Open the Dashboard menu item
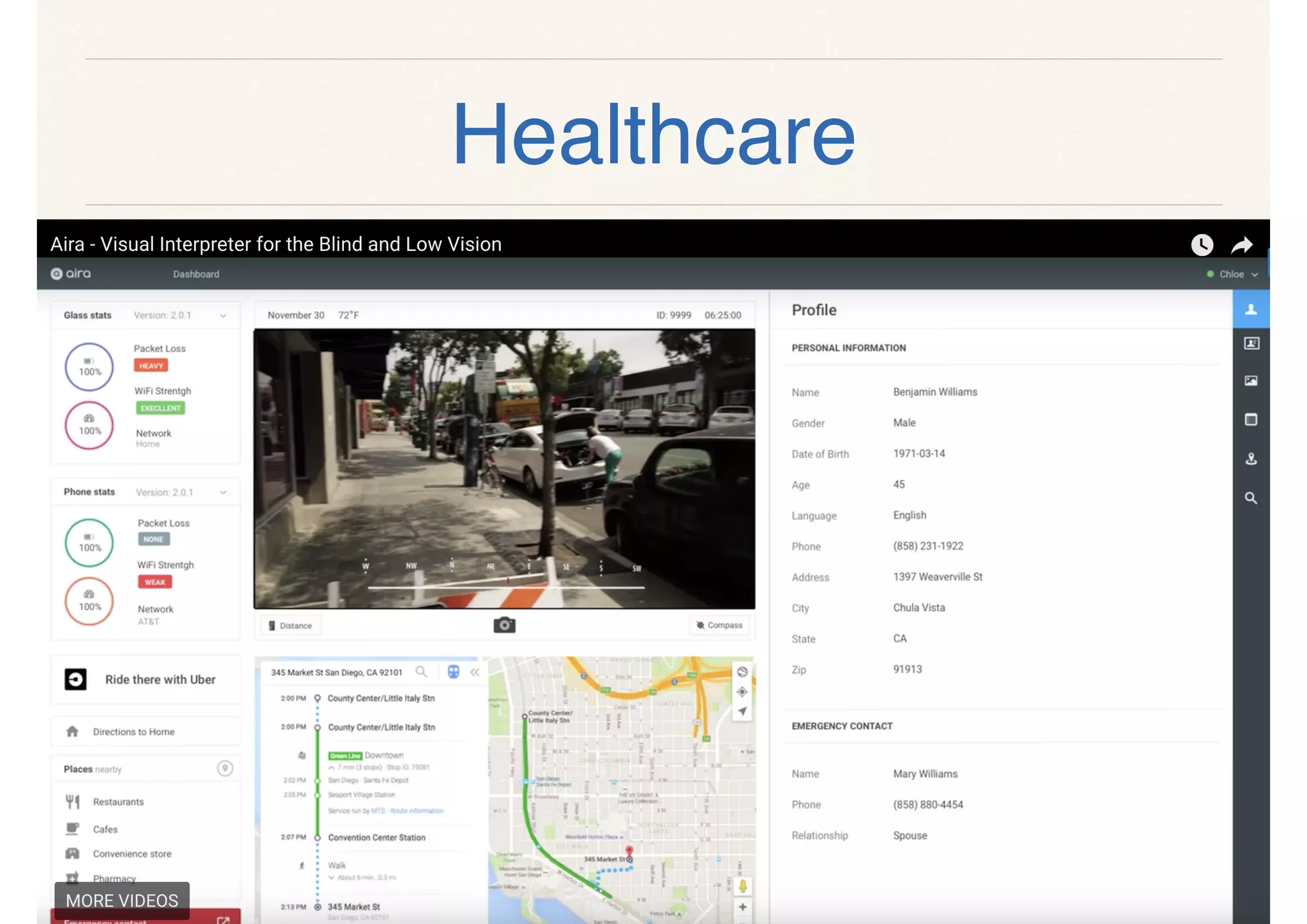 coord(196,274)
